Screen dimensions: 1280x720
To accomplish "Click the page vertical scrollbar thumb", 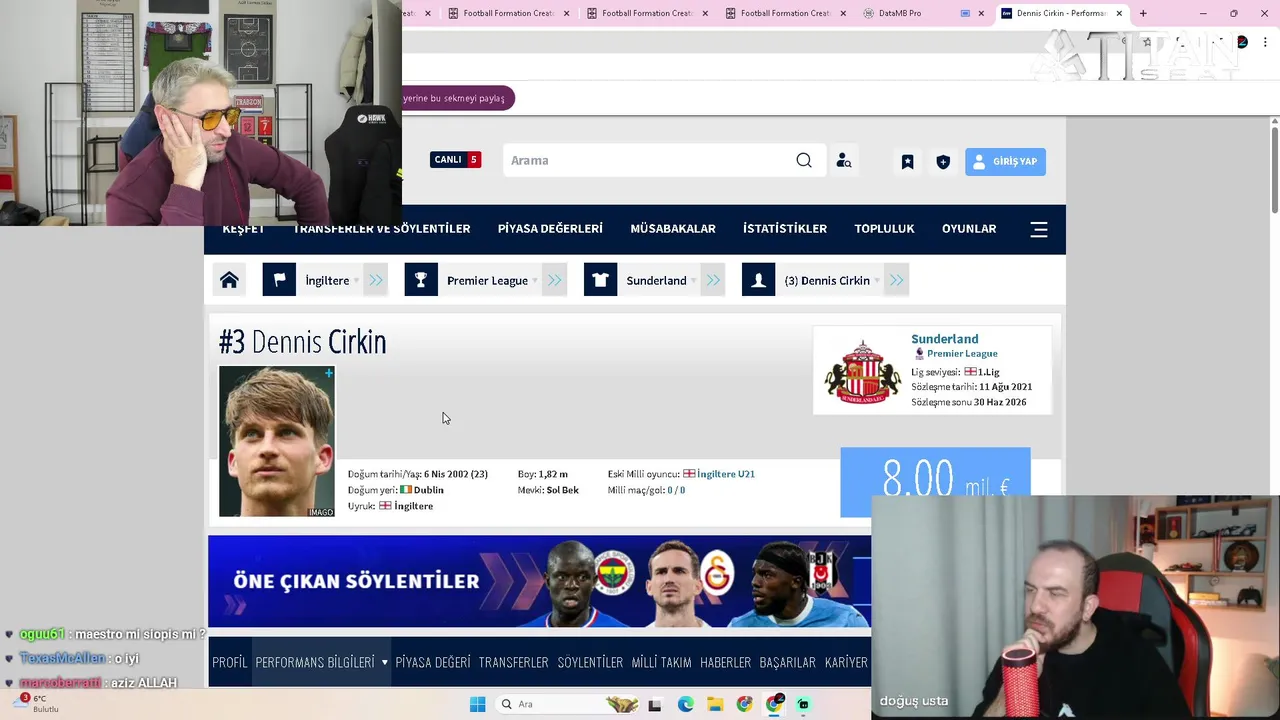I will (x=1274, y=170).
